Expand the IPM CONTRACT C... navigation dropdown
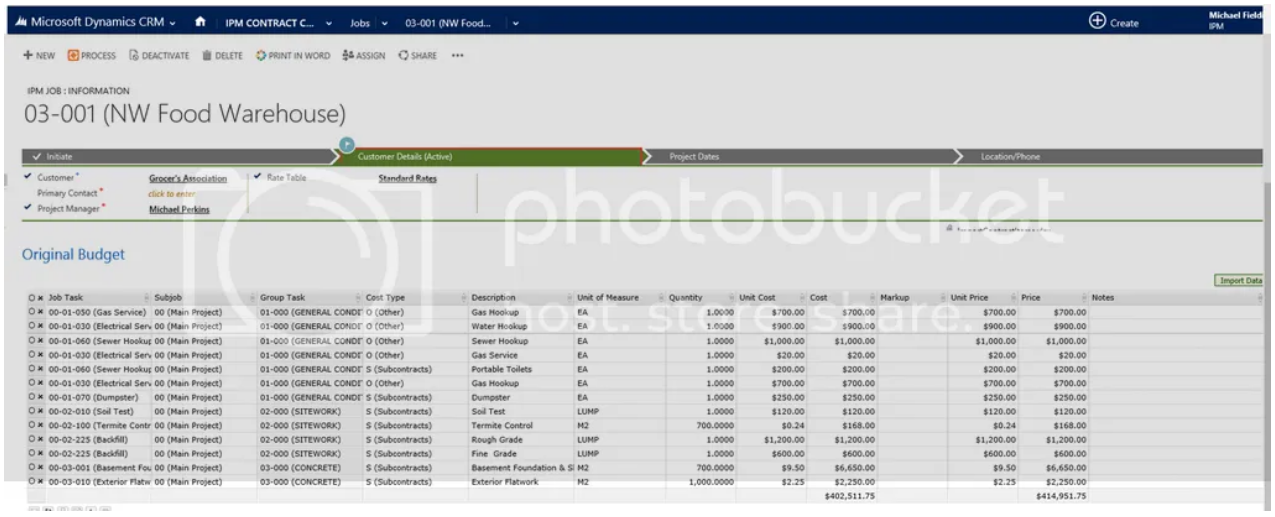 330,22
